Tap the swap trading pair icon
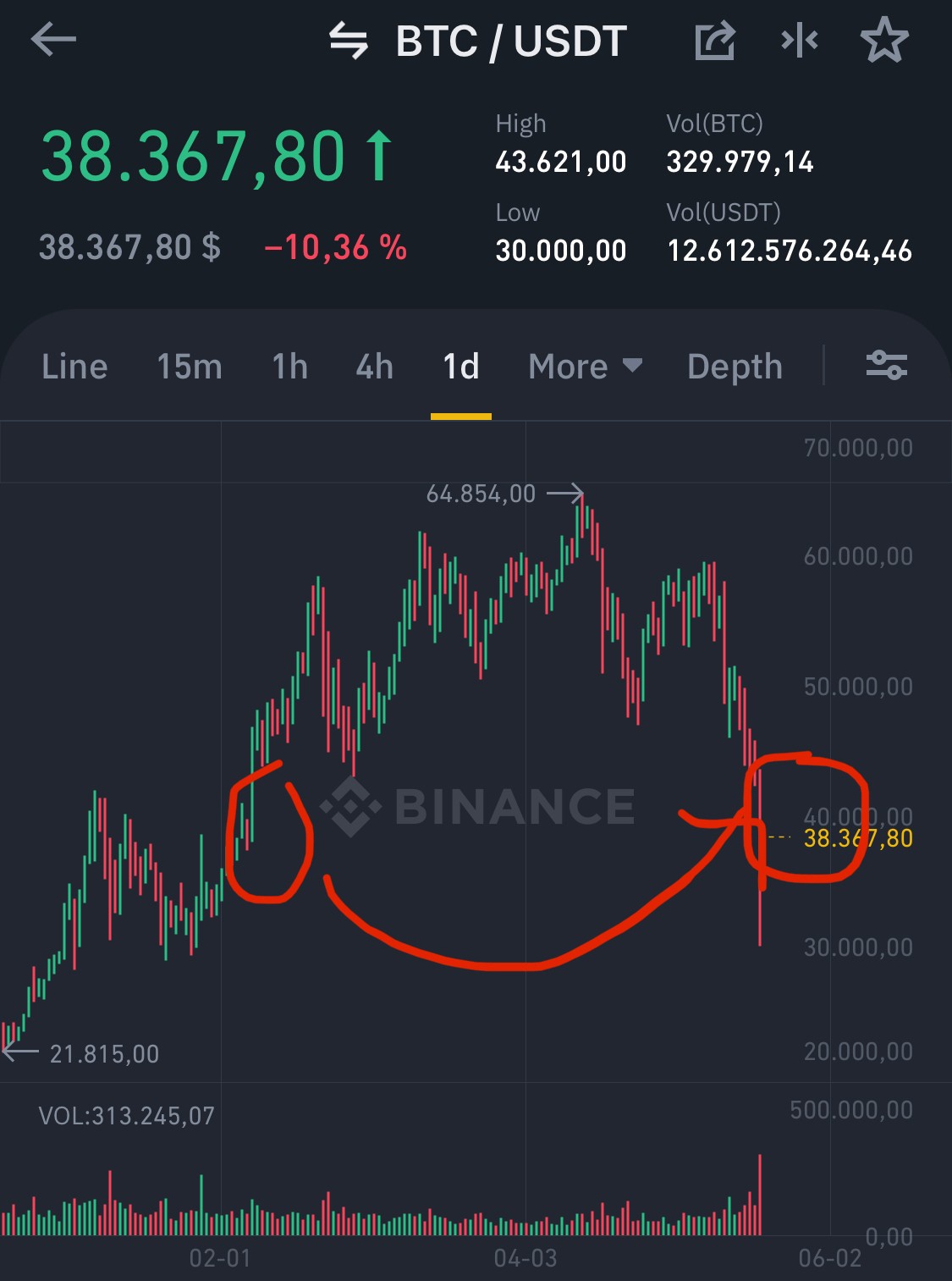 349,41
